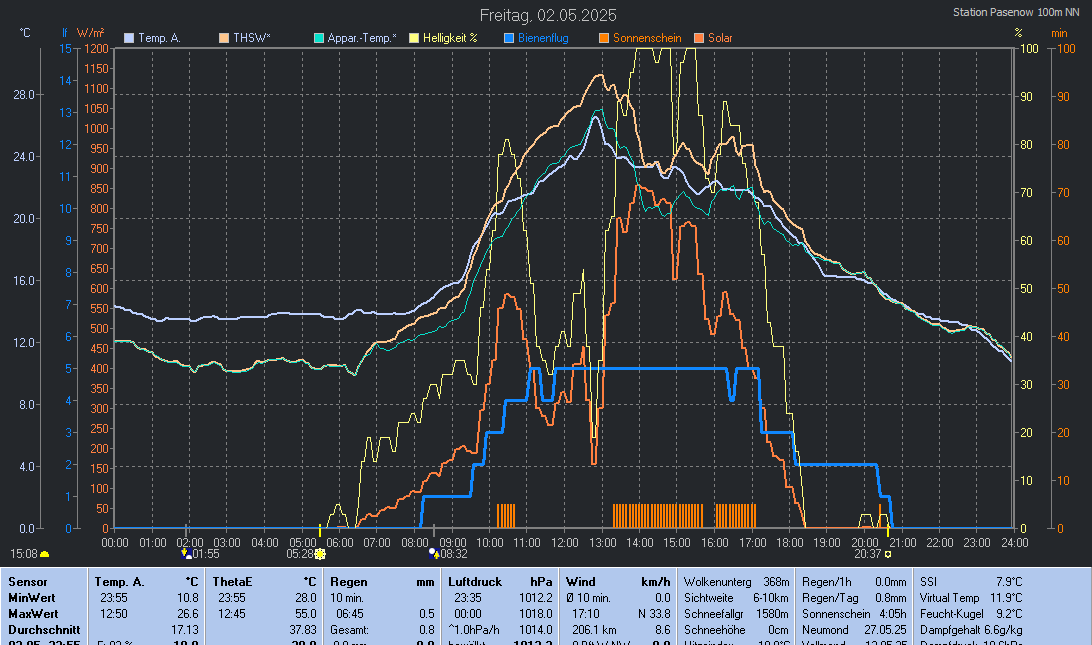The width and height of the screenshot is (1092, 645).
Task: Click the '08:32' moonrise time label
Action: [x=454, y=554]
